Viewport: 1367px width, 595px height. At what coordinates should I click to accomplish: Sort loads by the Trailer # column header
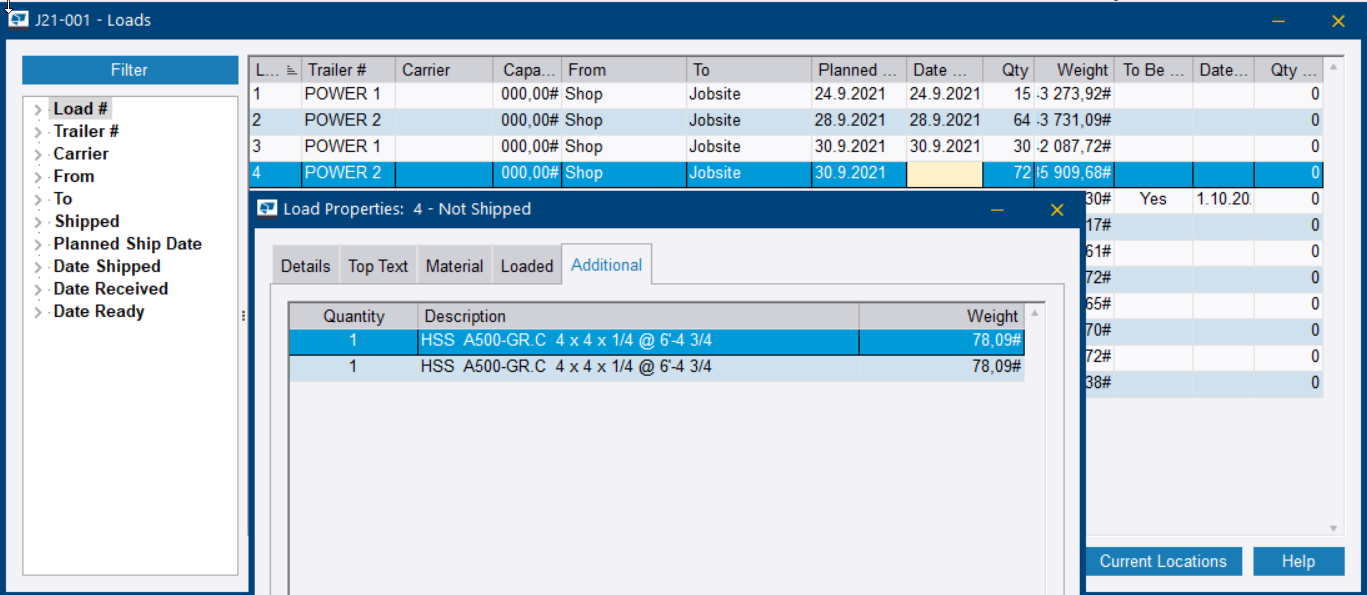[348, 70]
